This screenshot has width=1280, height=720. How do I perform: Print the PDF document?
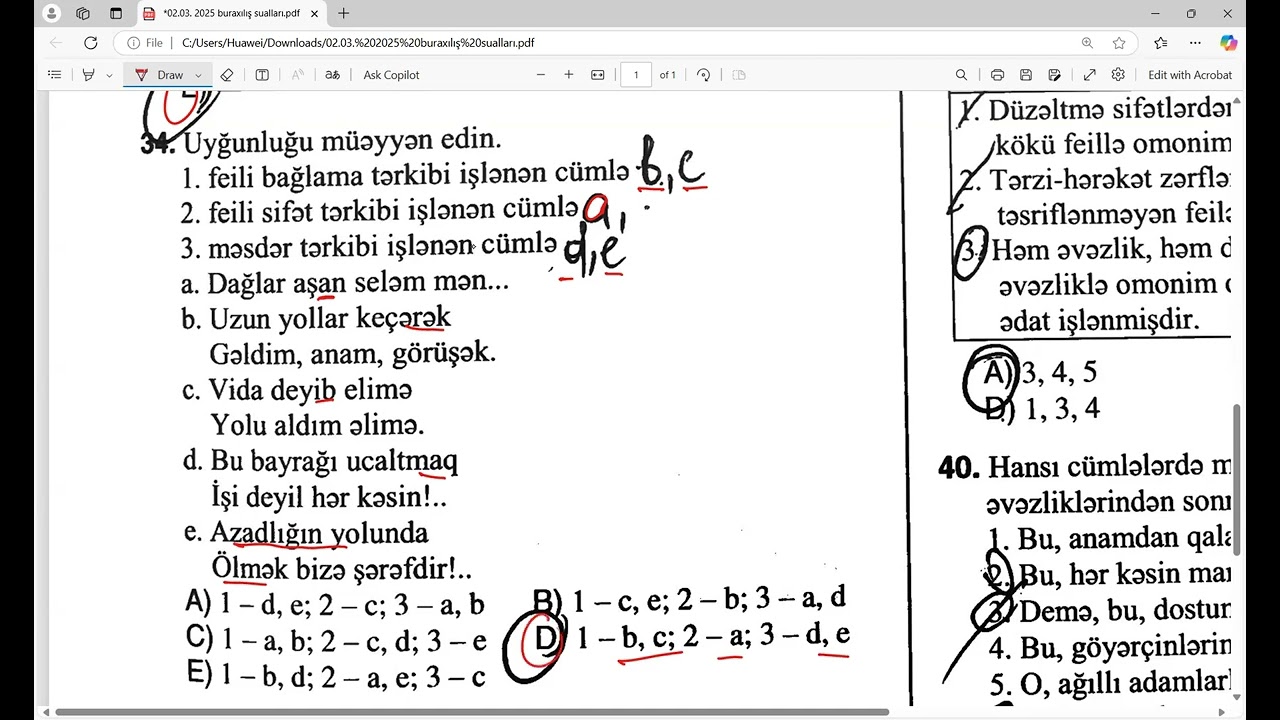[x=997, y=75]
